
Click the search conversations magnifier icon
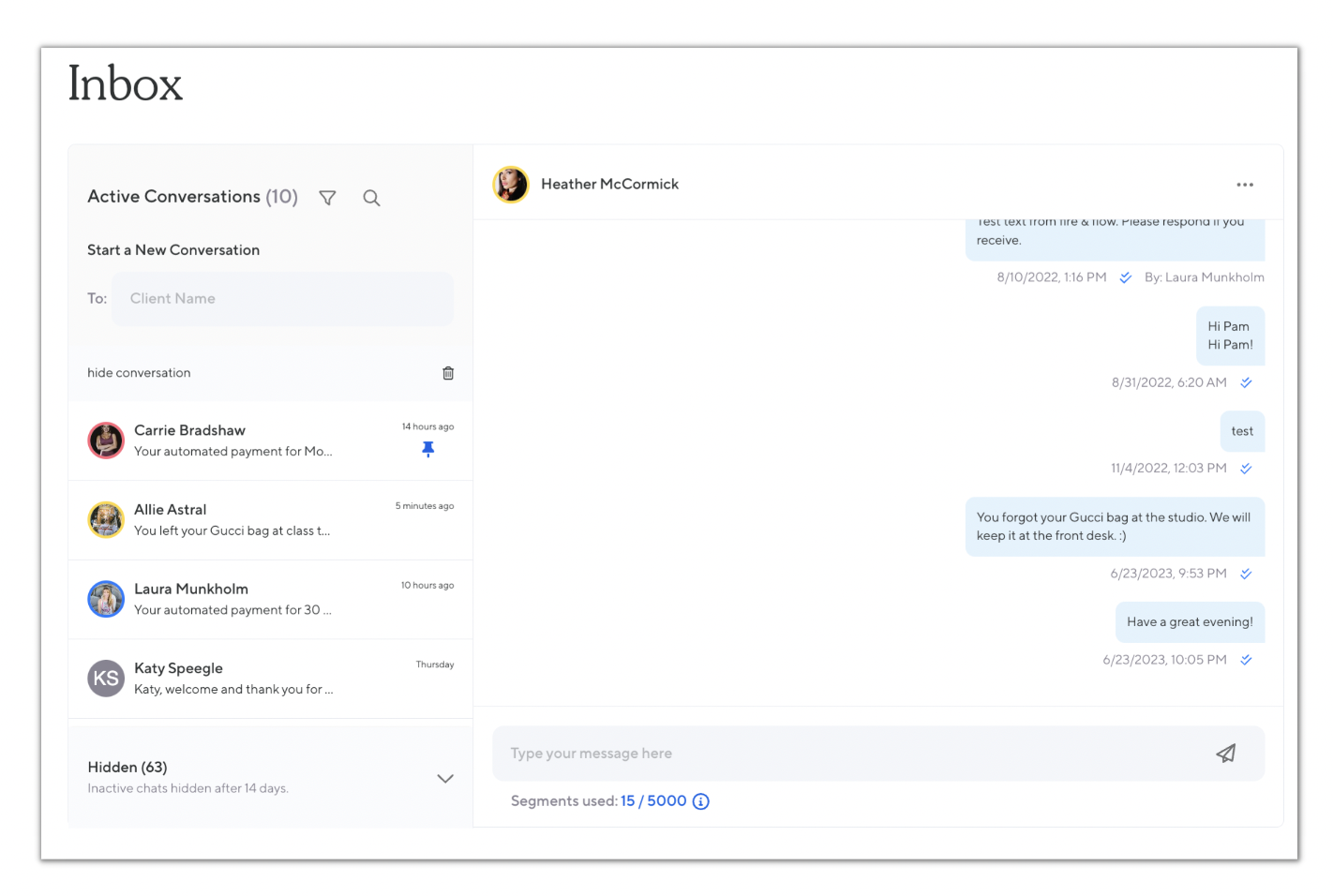371,198
